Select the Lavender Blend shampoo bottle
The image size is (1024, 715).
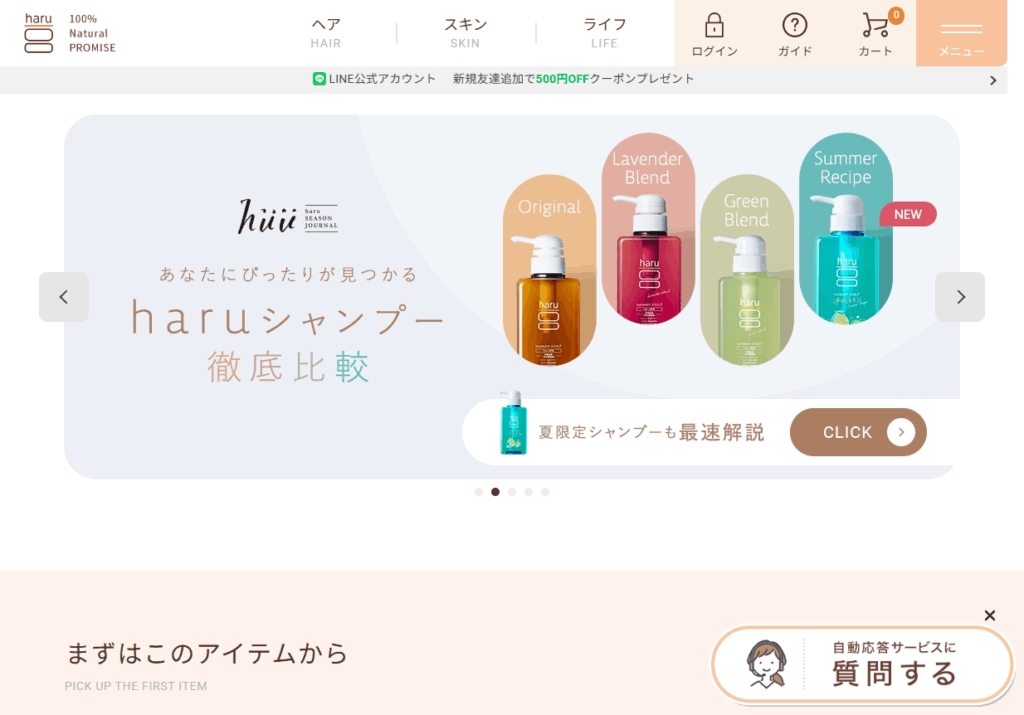[x=648, y=229]
